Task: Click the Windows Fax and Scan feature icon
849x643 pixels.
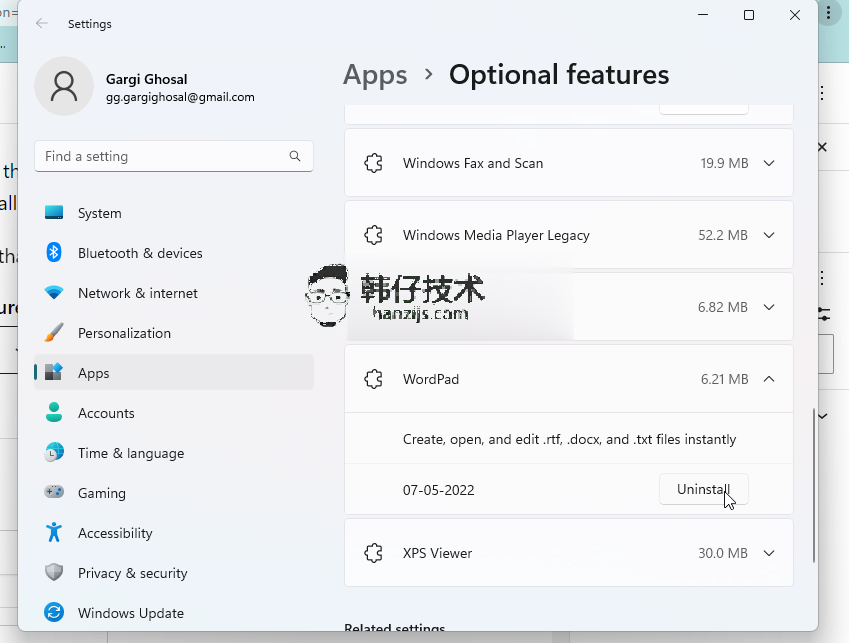Action: [x=374, y=163]
